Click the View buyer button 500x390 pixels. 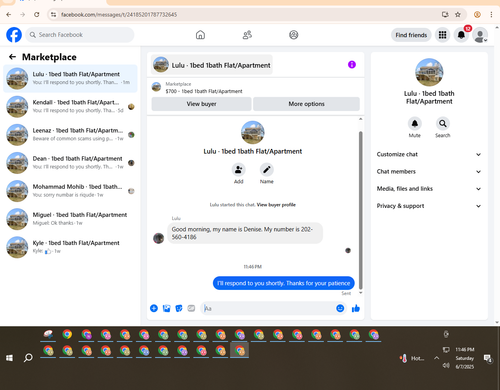tap(201, 104)
